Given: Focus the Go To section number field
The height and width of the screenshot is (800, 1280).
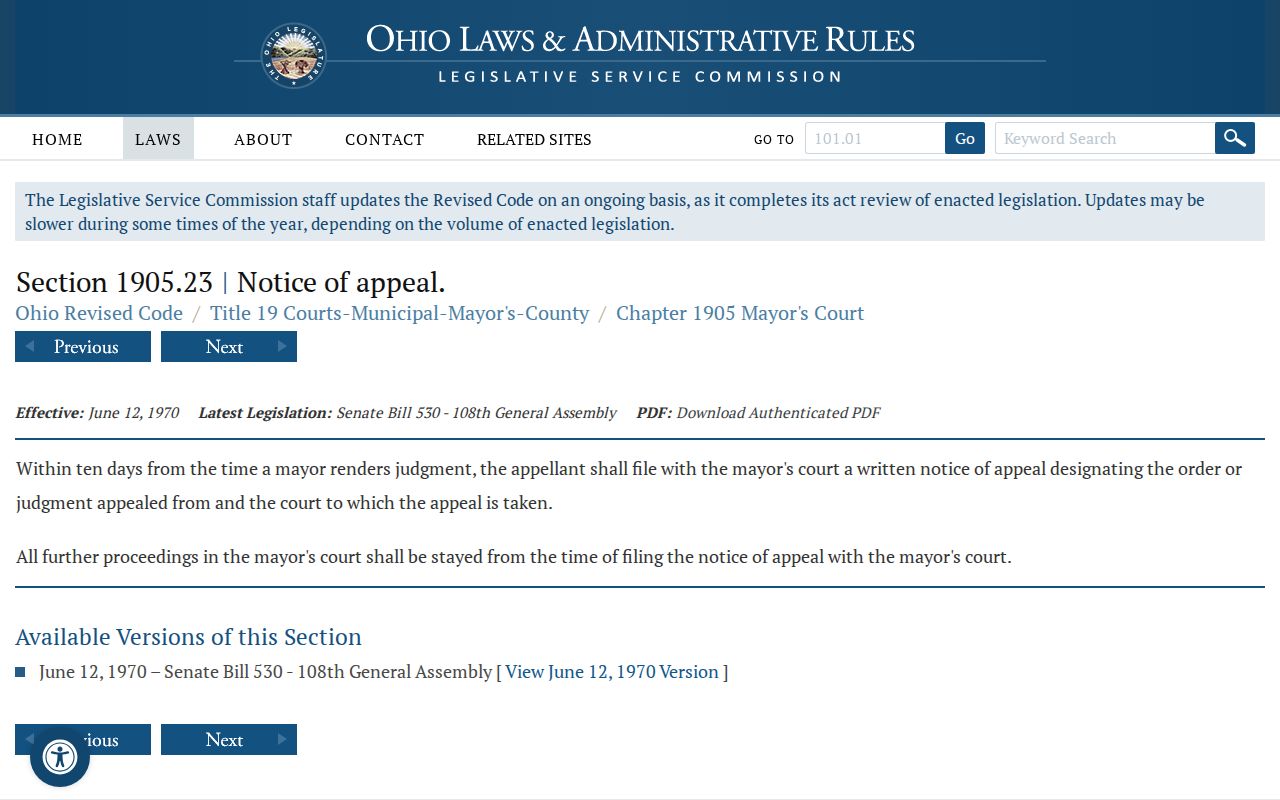Looking at the screenshot, I should tap(875, 138).
